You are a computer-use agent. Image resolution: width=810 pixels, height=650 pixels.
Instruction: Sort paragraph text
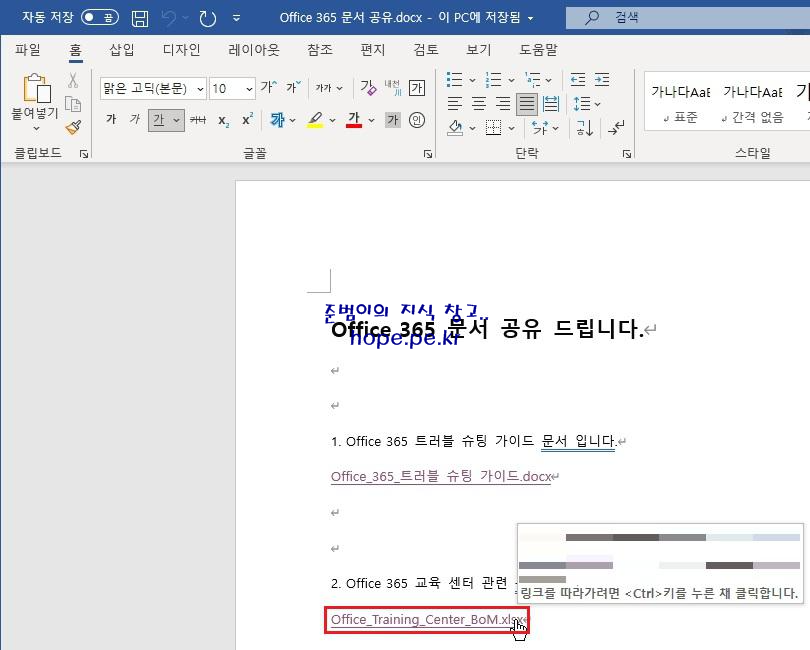point(584,128)
